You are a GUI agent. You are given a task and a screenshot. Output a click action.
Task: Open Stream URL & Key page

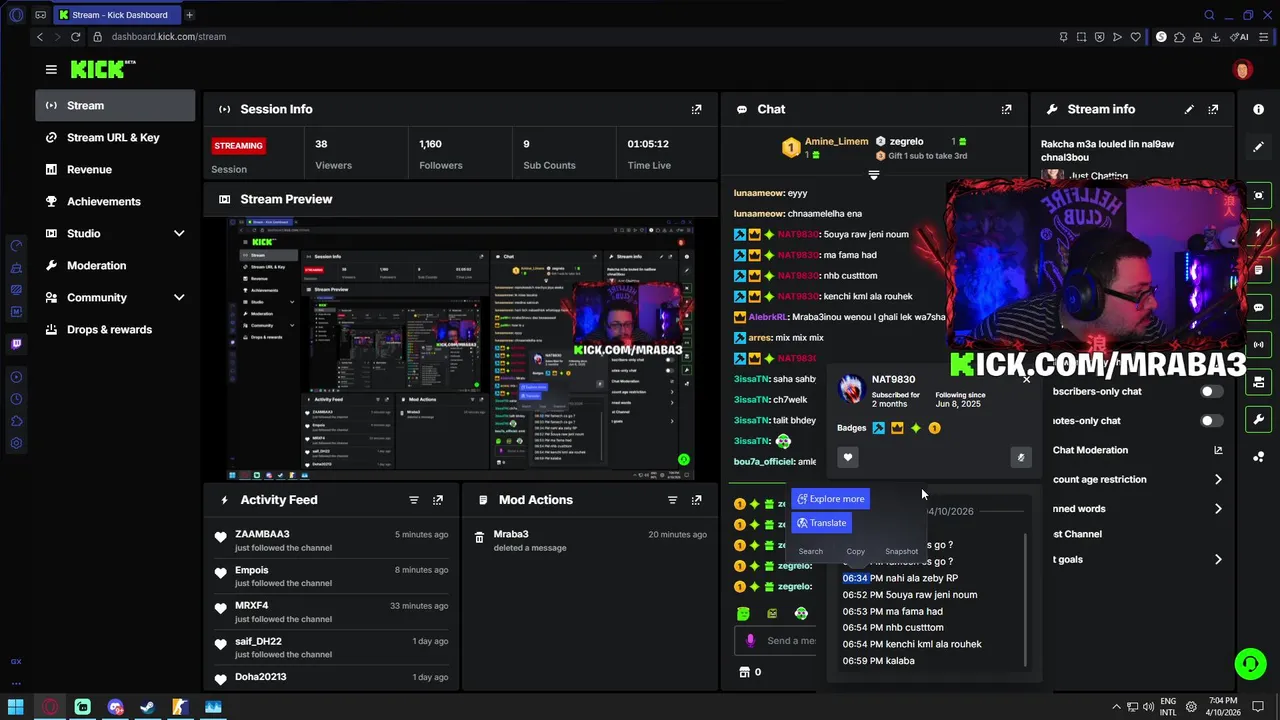coord(115,138)
